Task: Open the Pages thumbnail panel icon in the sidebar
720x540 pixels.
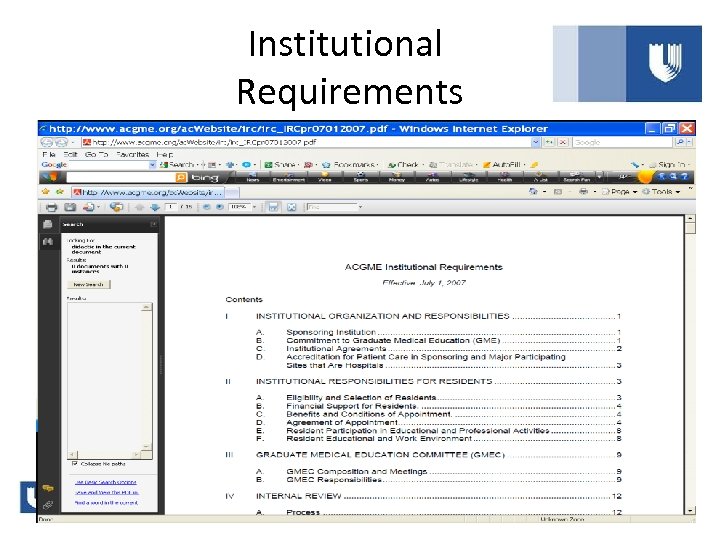Action: tap(48, 224)
